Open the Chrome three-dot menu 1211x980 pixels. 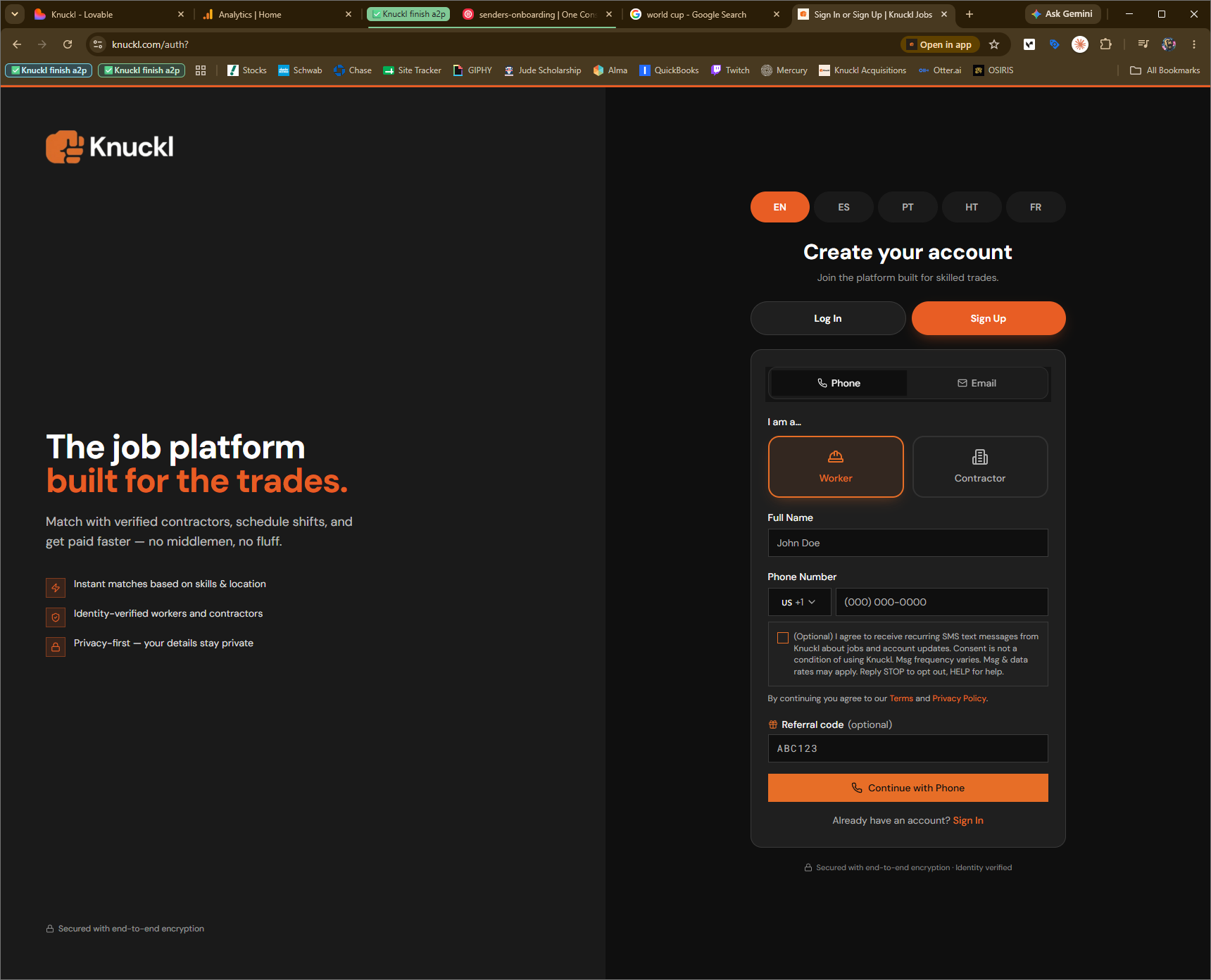(1194, 44)
